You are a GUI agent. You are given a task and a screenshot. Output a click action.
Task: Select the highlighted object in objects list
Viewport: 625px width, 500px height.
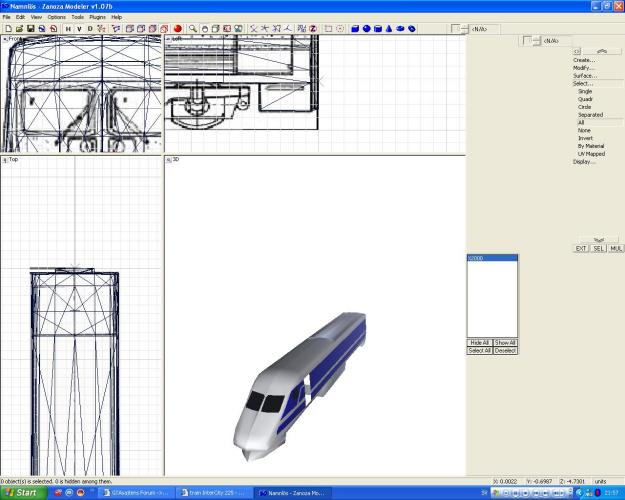pos(491,258)
